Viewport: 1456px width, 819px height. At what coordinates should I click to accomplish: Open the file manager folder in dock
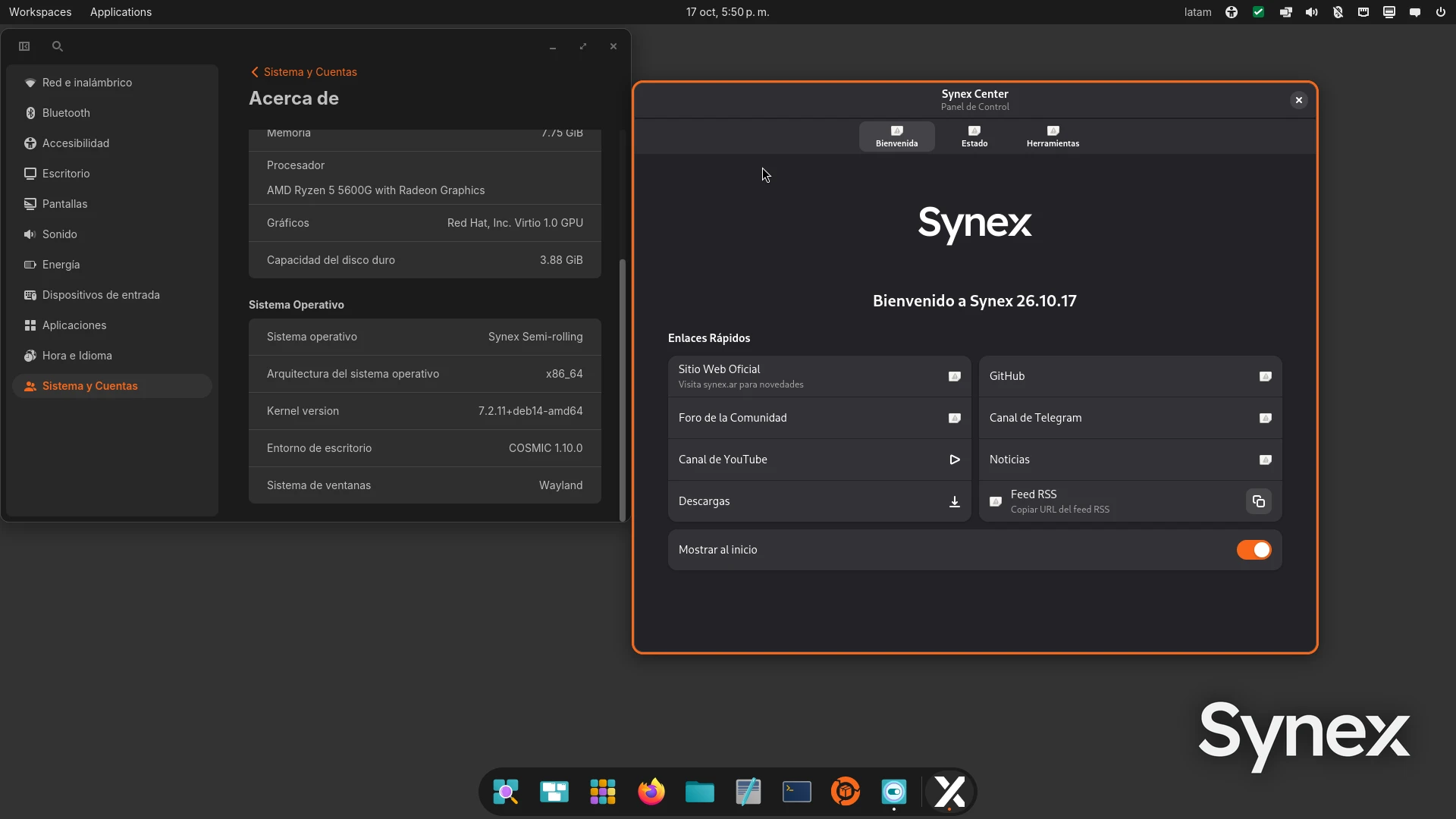(699, 792)
